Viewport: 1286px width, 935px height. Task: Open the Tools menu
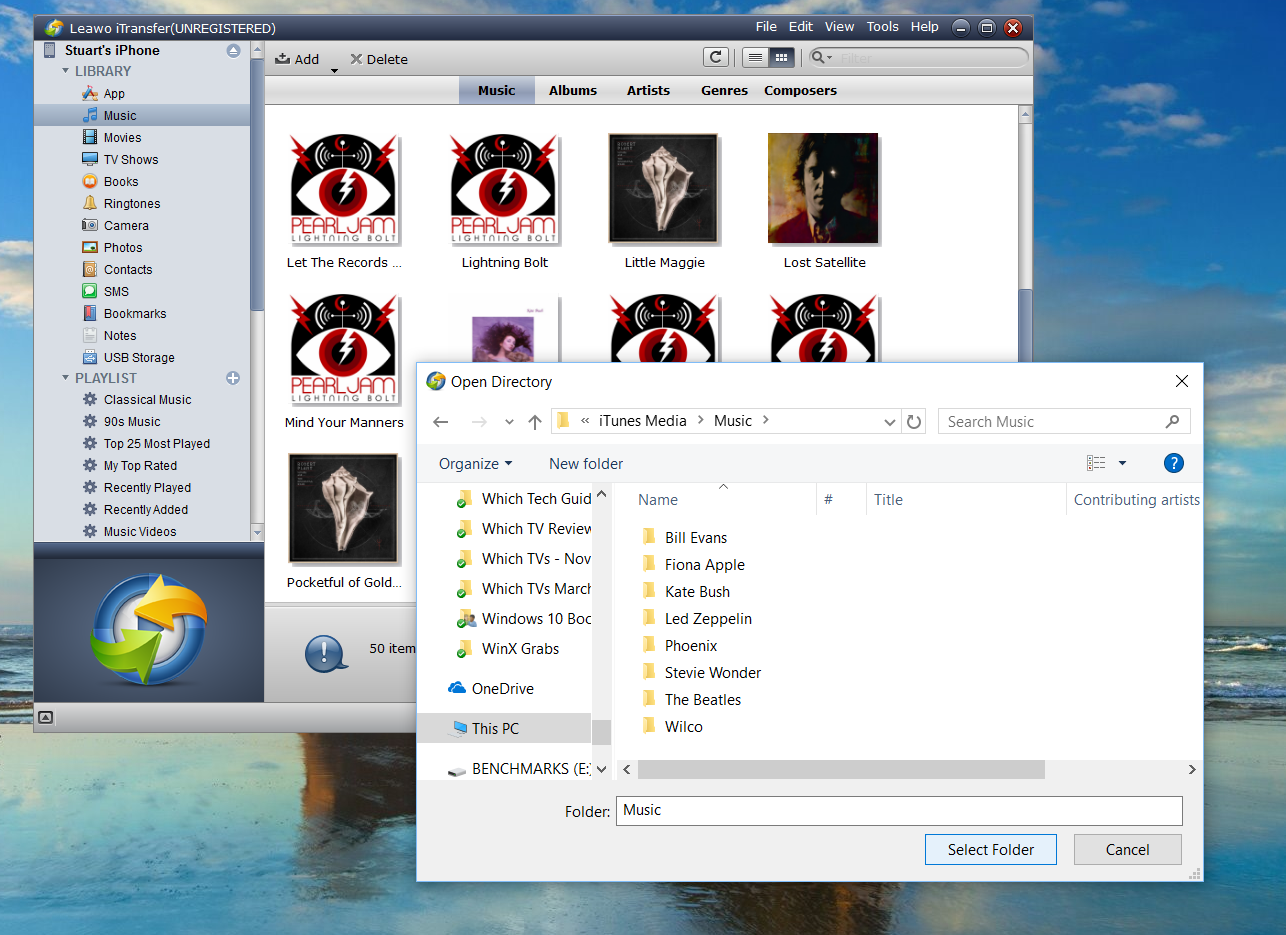pyautogui.click(x=882, y=27)
